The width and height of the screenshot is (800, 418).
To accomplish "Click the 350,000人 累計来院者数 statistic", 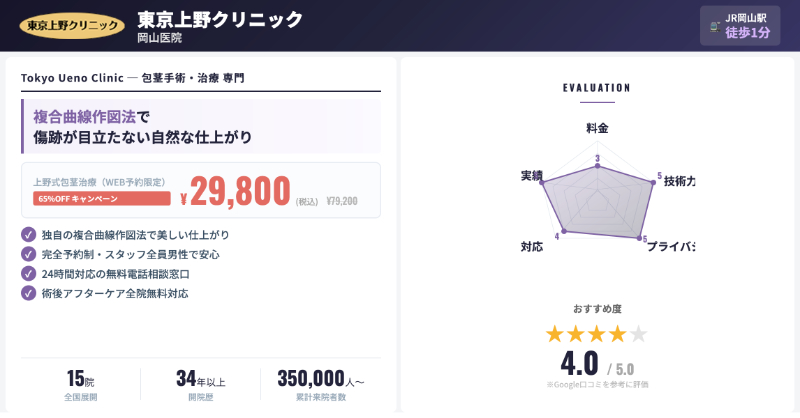I will coord(320,384).
